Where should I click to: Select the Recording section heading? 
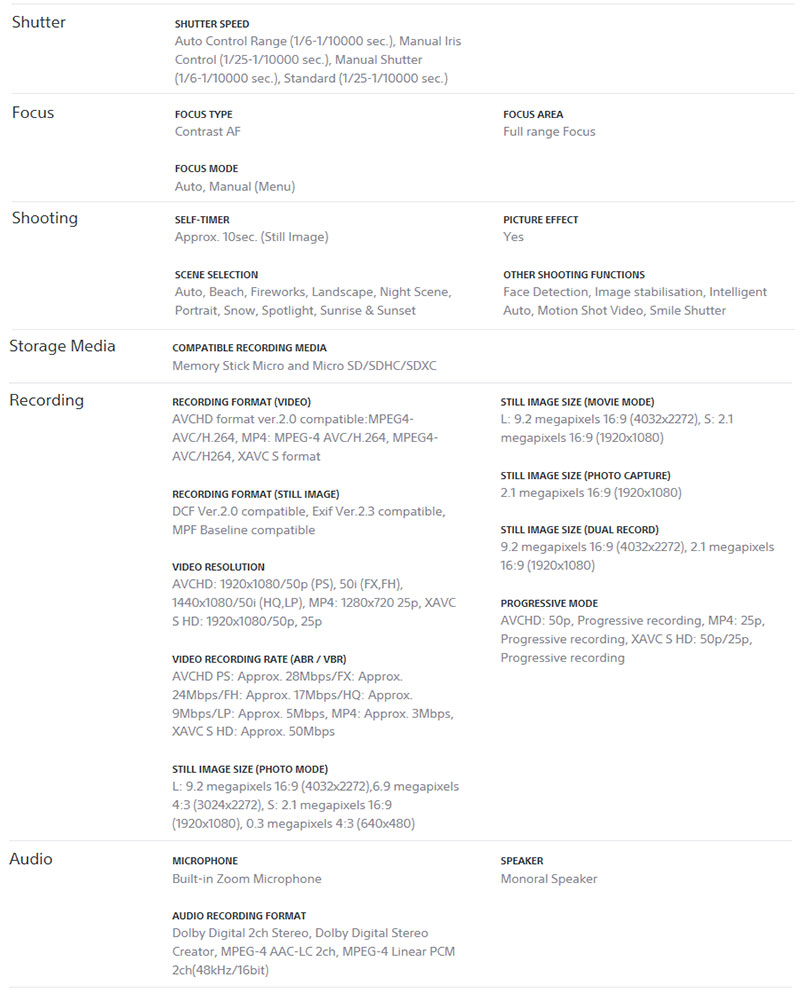(46, 400)
